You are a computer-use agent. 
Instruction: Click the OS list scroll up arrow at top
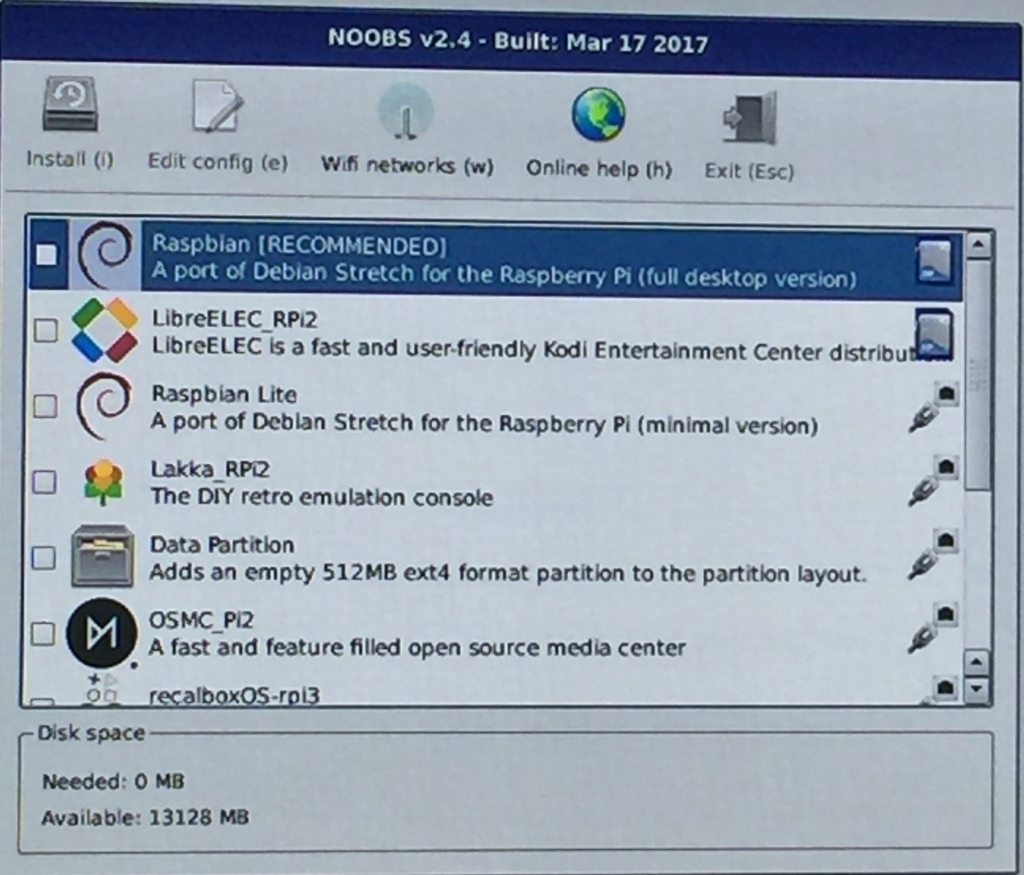pyautogui.click(x=978, y=246)
